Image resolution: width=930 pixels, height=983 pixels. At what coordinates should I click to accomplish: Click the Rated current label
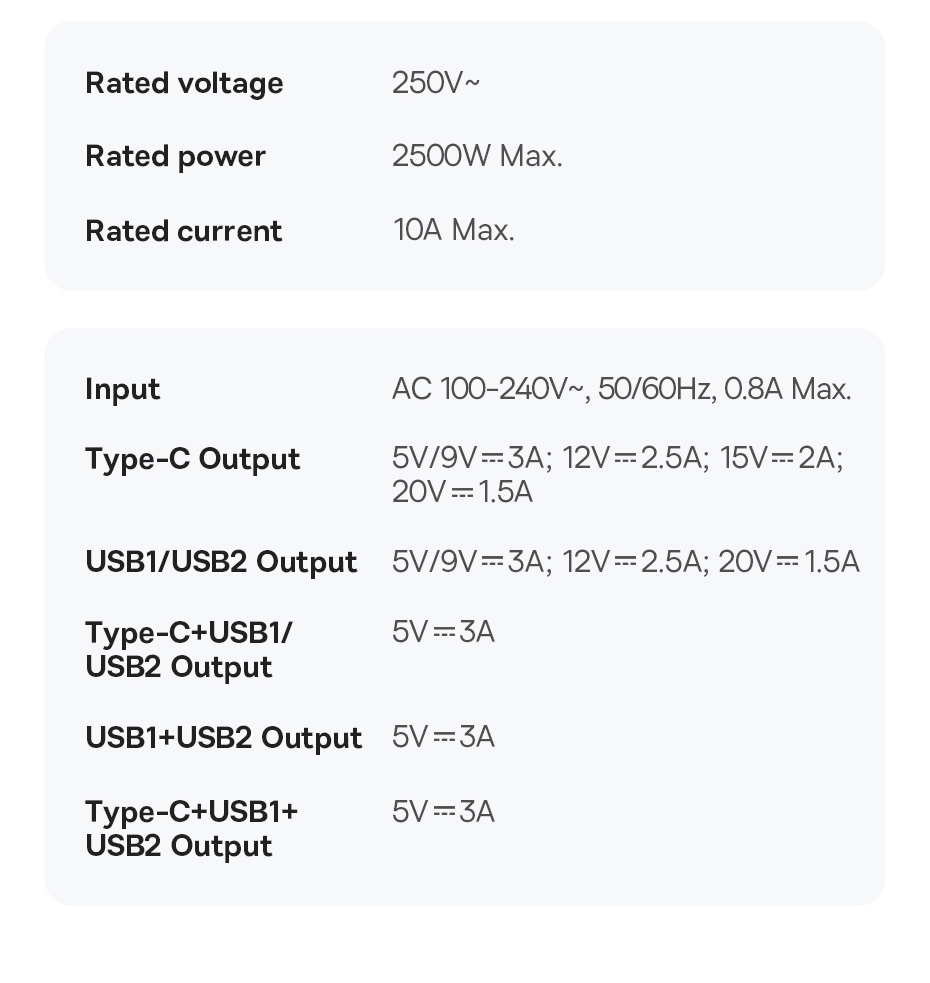[184, 231]
